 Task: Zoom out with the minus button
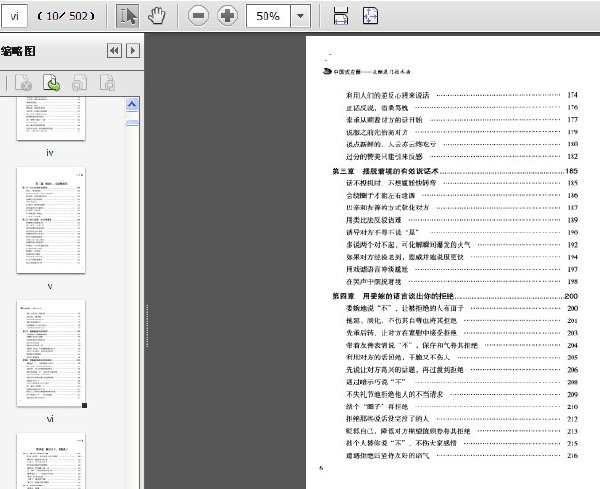(x=198, y=16)
